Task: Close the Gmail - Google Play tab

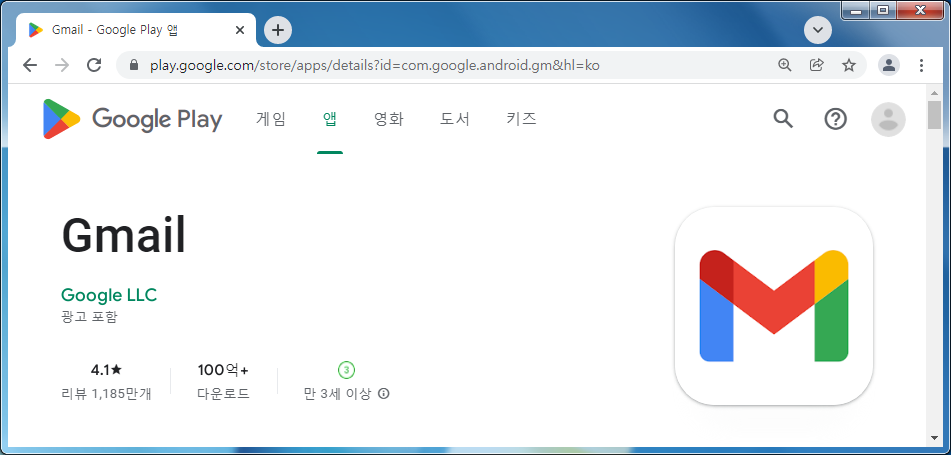Action: coord(240,30)
